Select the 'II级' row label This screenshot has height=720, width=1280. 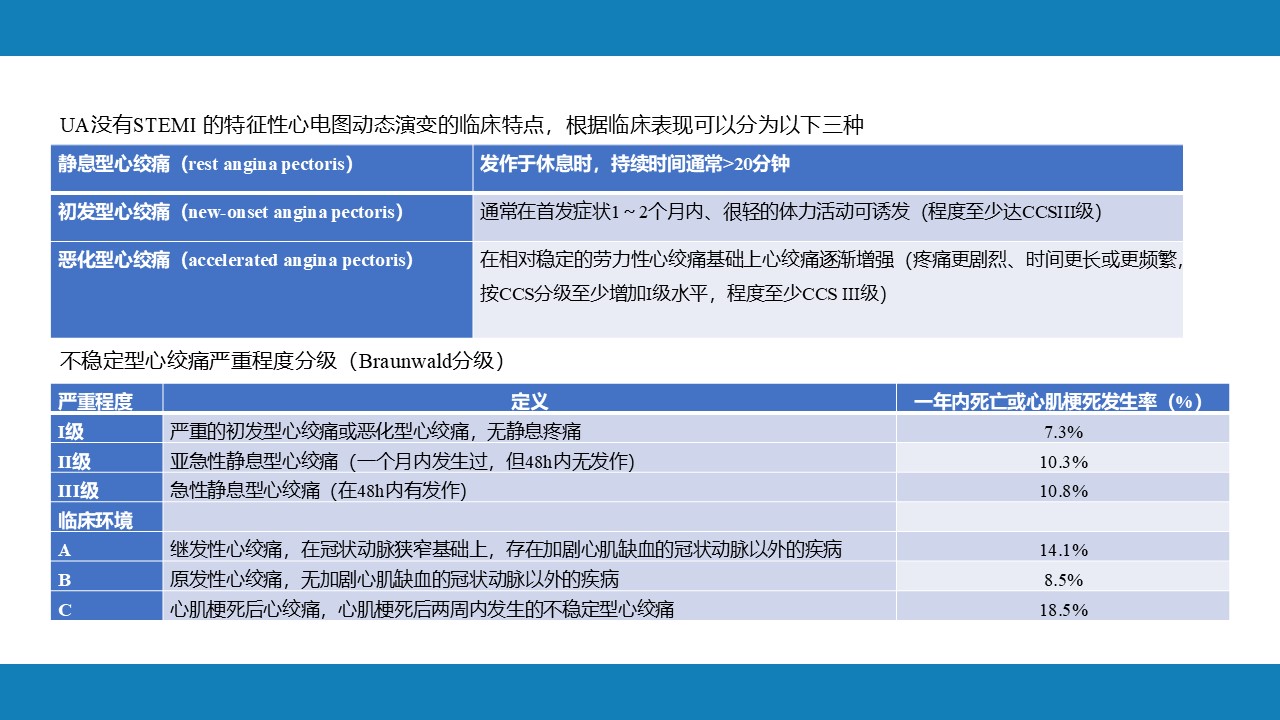point(107,458)
